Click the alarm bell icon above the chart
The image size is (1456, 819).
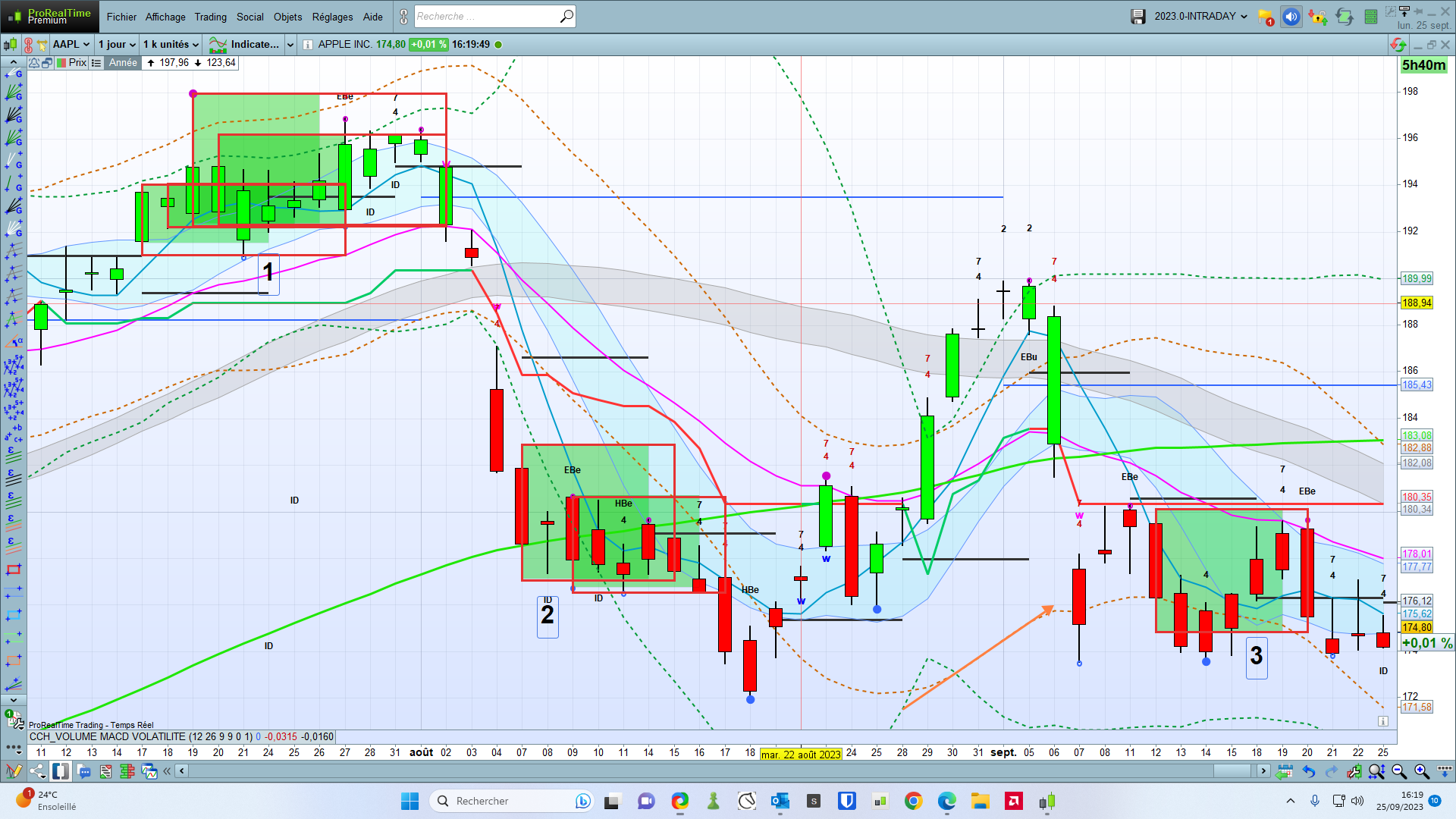pos(34,63)
